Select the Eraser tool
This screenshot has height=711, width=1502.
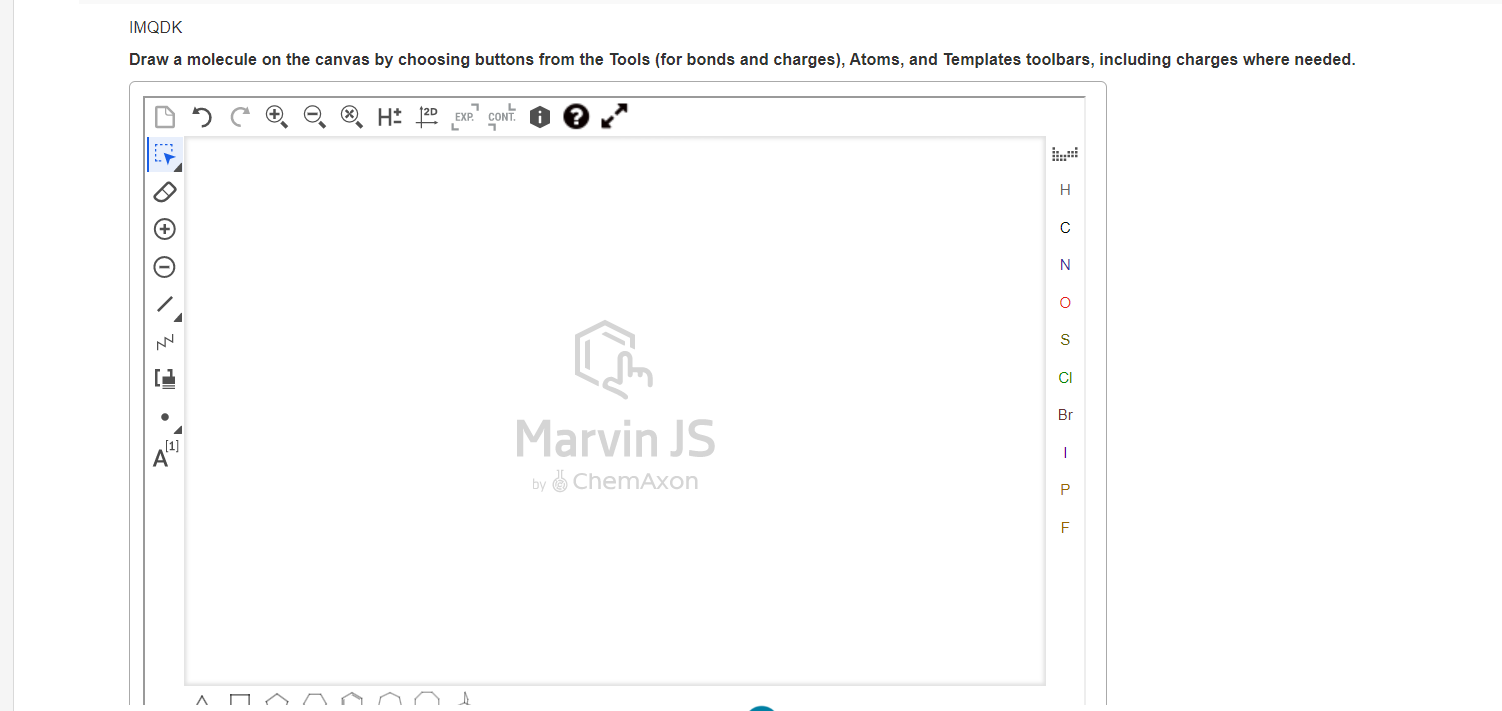[x=164, y=192]
